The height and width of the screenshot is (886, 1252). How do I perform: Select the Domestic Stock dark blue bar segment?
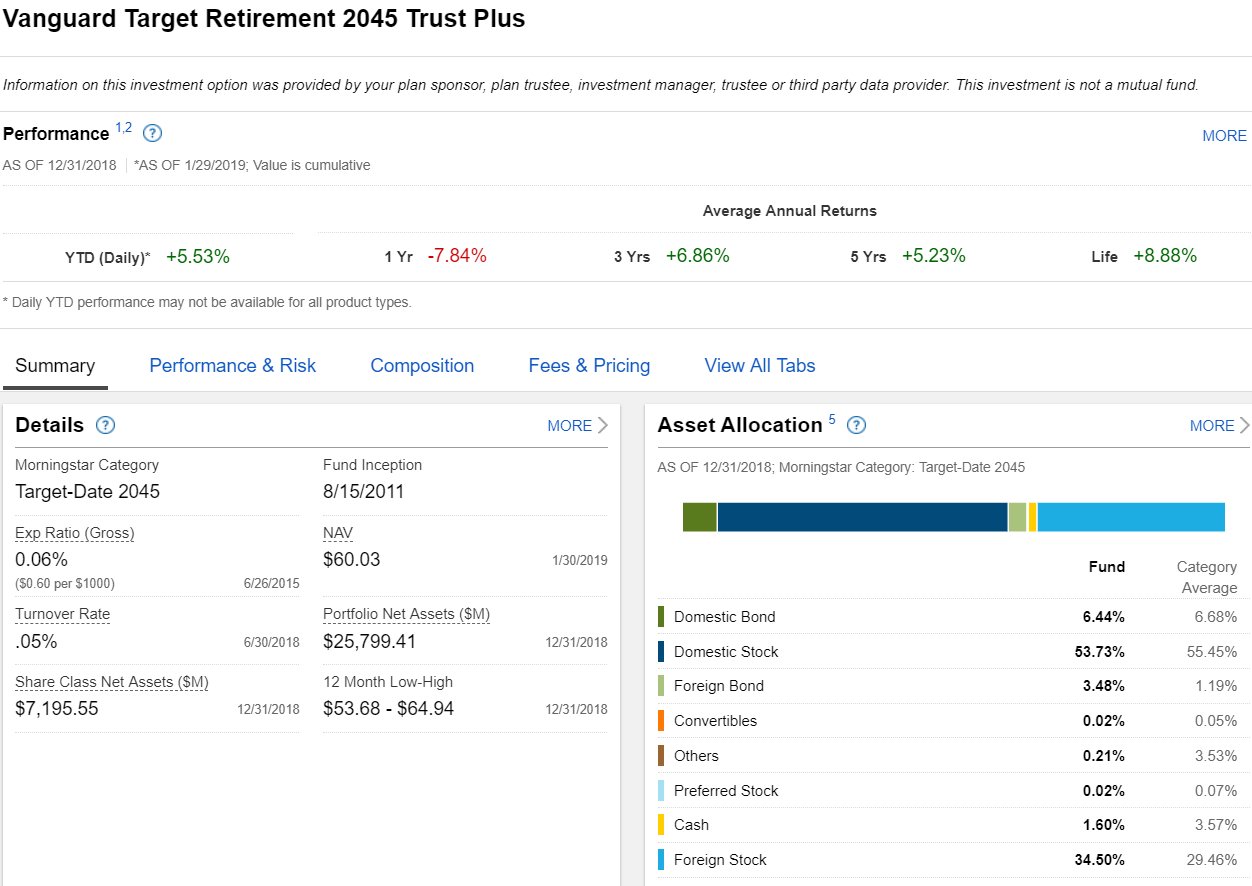click(863, 517)
